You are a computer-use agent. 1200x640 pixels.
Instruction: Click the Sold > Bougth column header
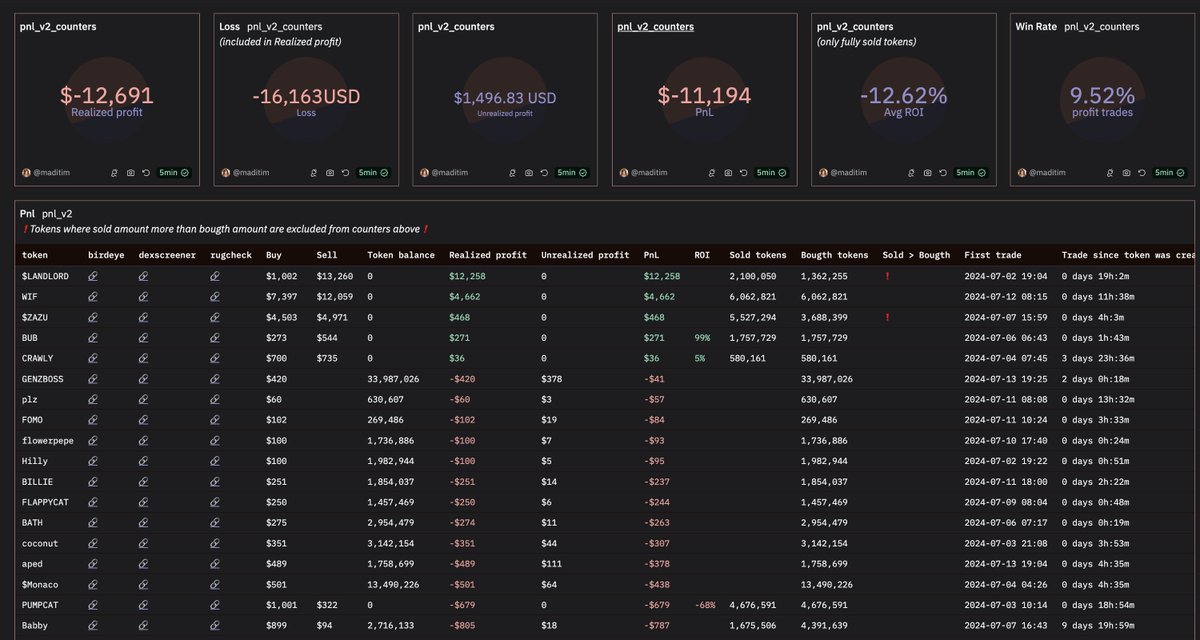click(916, 255)
